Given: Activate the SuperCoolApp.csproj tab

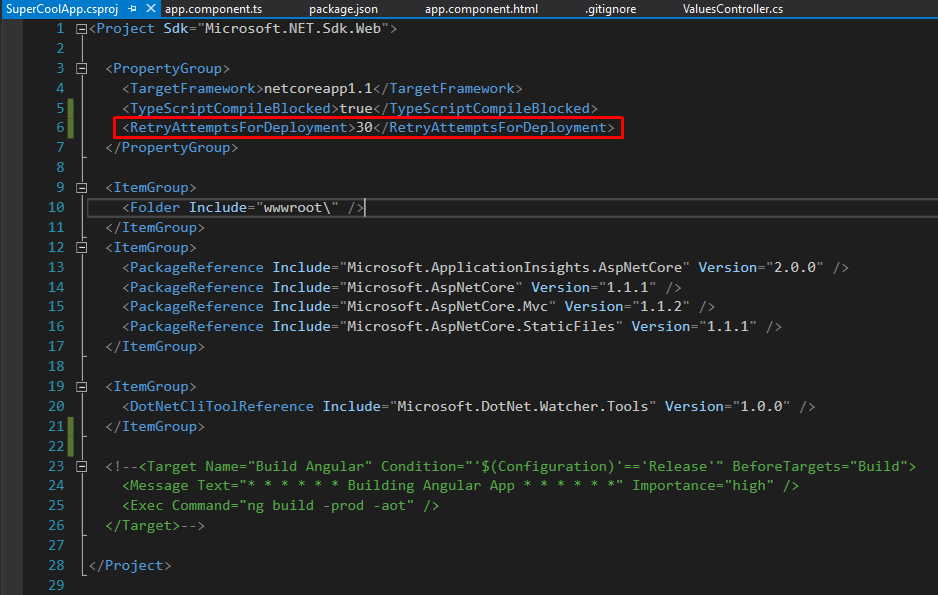Looking at the screenshot, I should pos(62,9).
